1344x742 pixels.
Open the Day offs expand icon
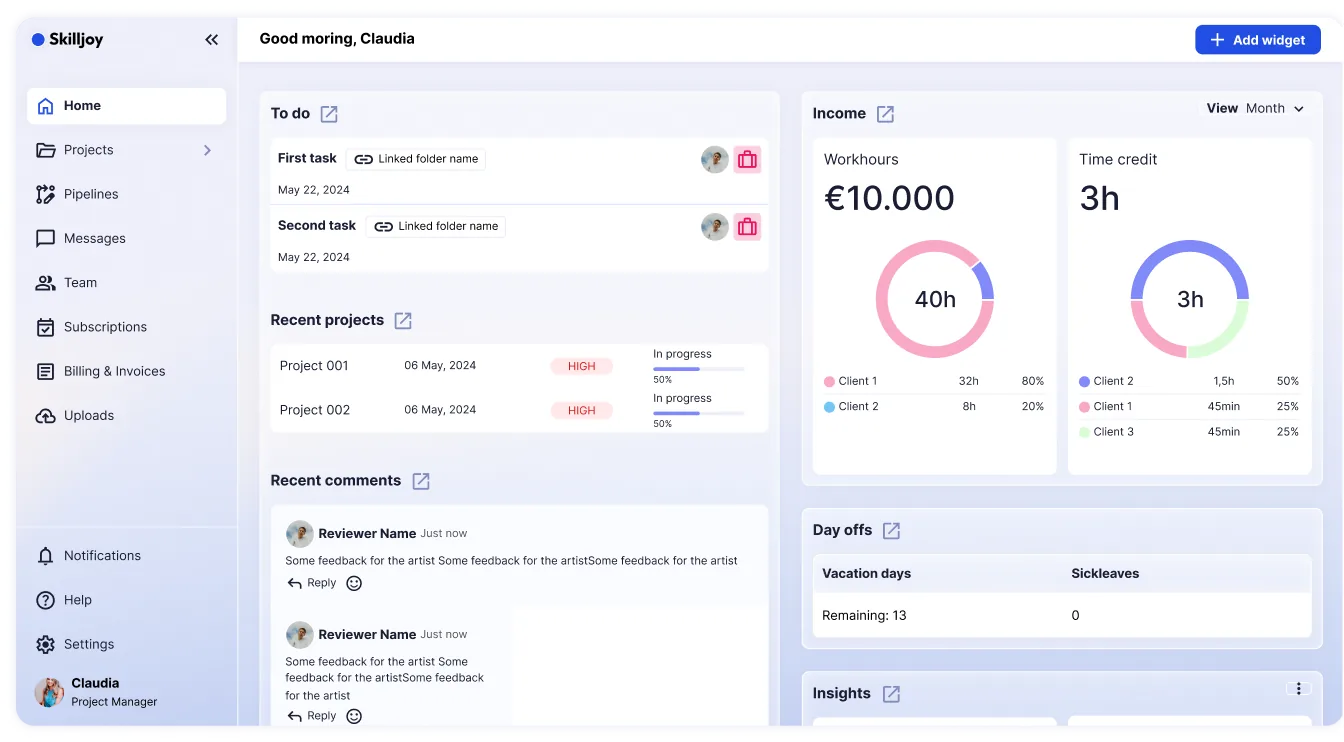click(891, 531)
